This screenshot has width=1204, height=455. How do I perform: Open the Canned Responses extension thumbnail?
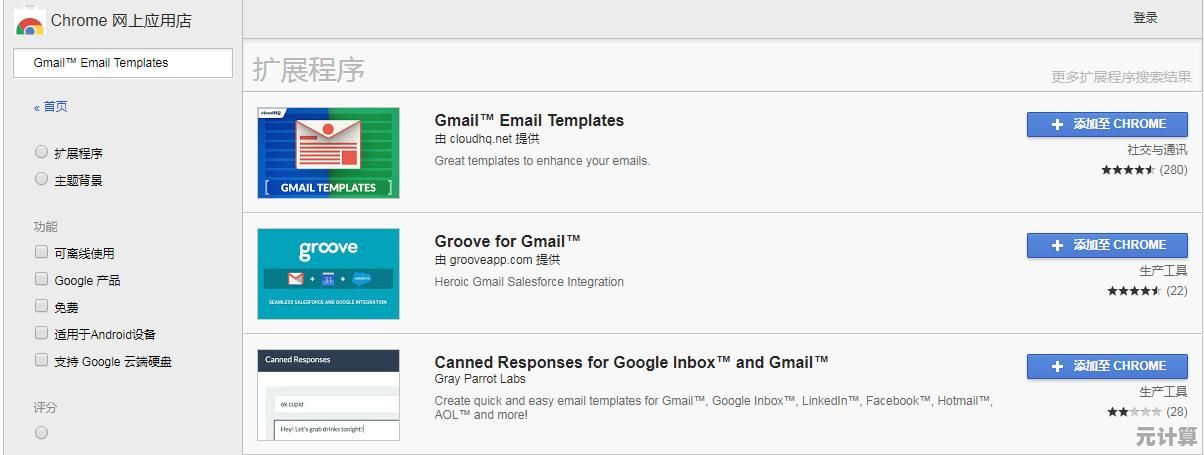[328, 394]
